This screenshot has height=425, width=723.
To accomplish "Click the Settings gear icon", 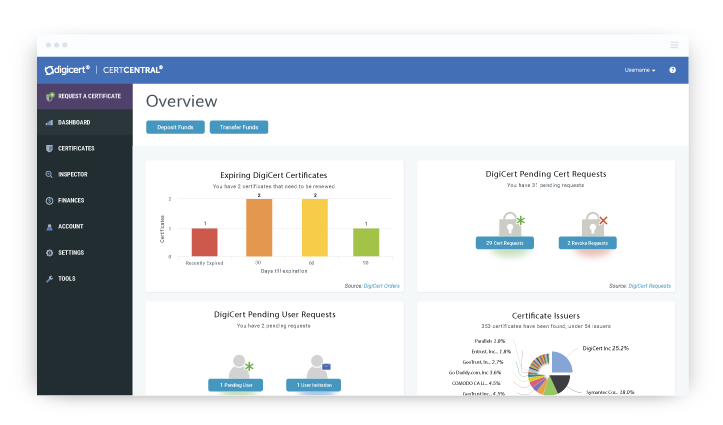I will click(49, 252).
